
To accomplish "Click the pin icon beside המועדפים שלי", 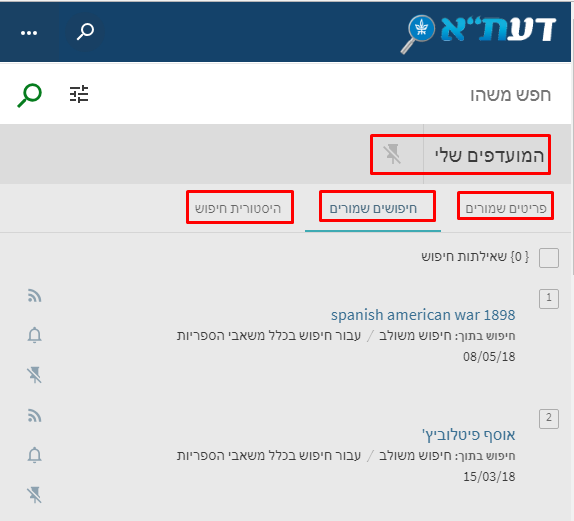I will point(392,154).
